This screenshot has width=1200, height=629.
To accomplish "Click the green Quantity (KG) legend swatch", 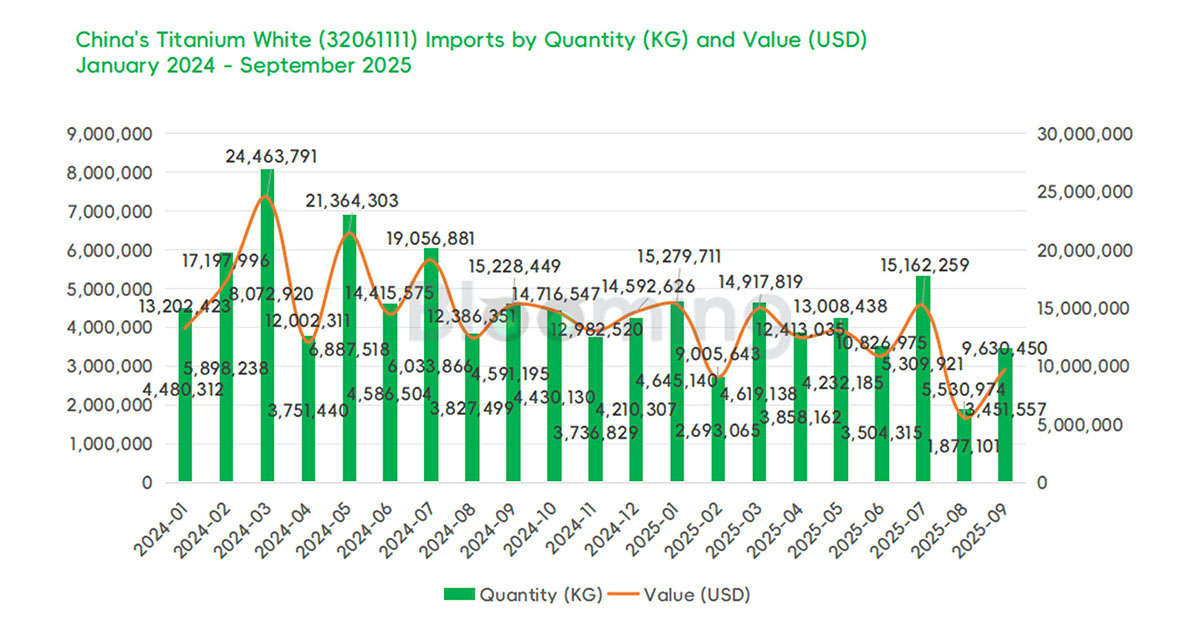I will 458,594.
